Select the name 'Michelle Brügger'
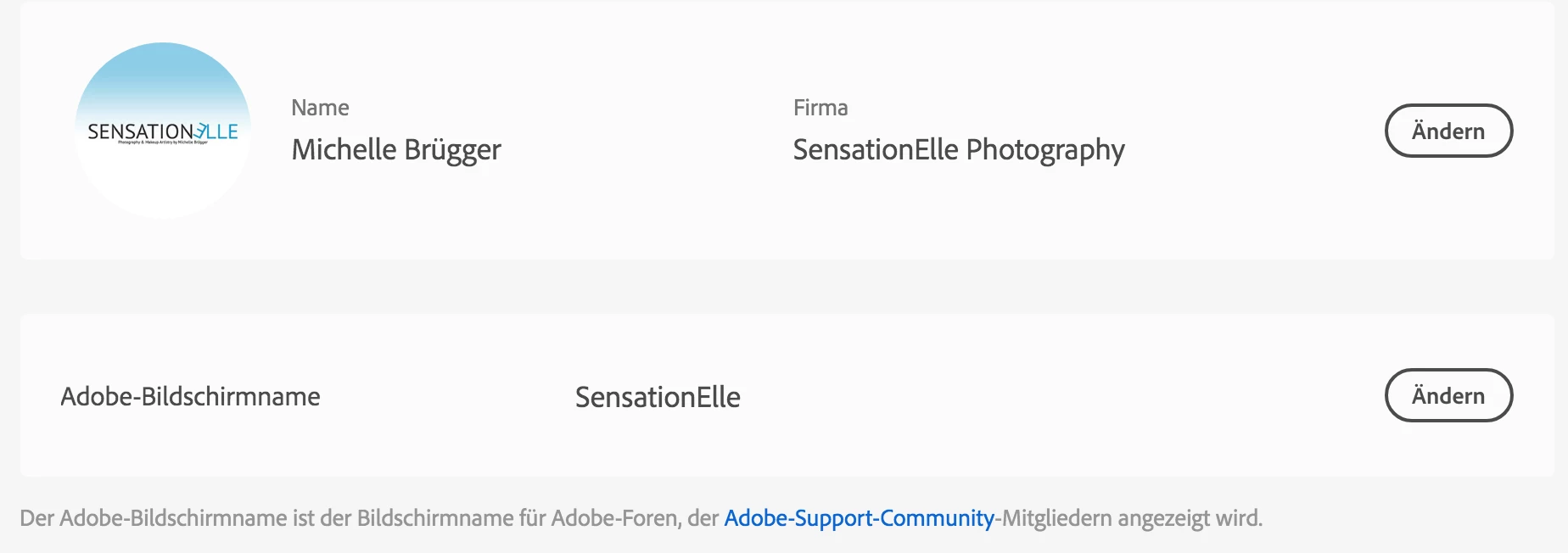1568x553 pixels. [x=395, y=150]
